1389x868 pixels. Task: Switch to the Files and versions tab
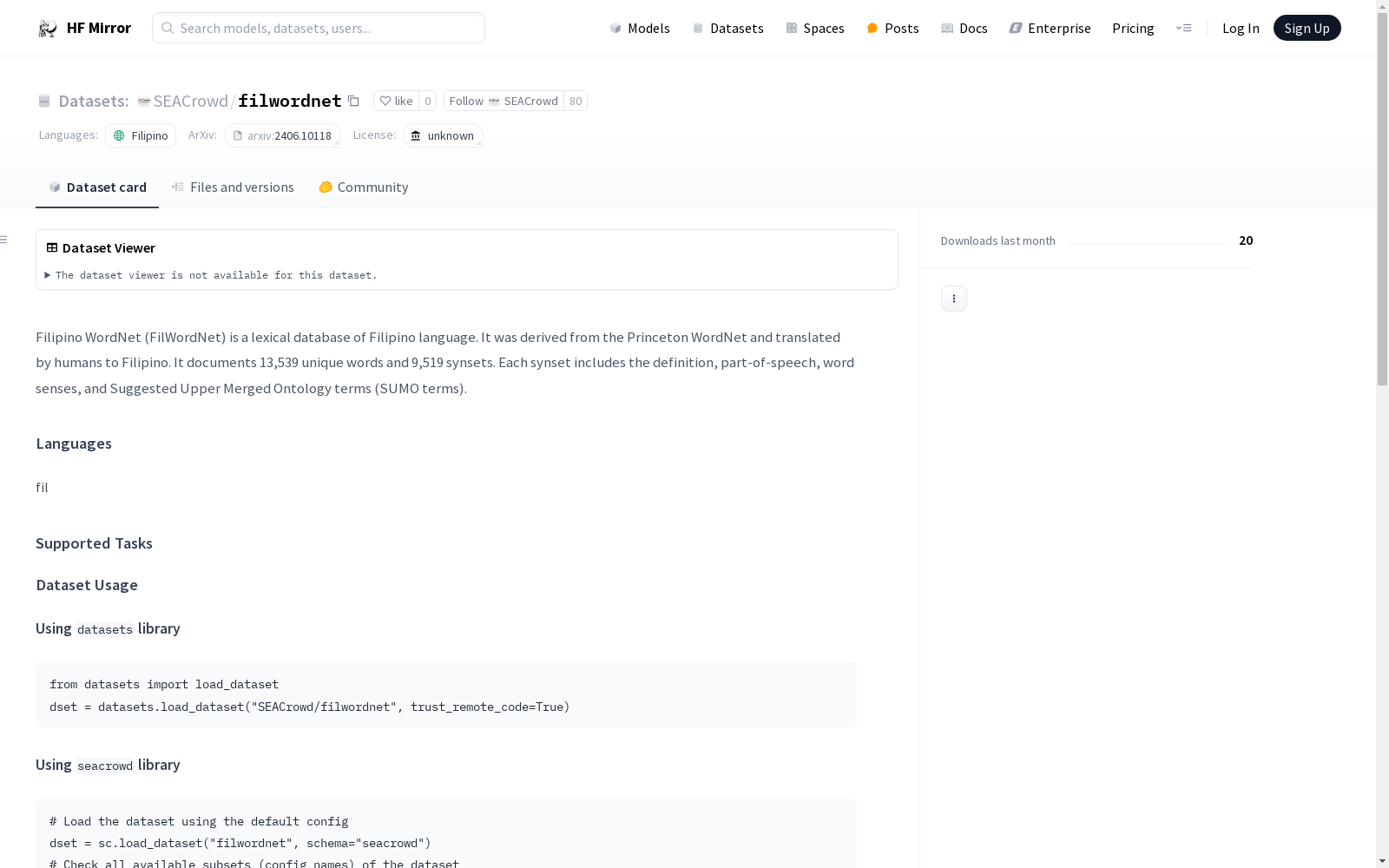[x=233, y=187]
